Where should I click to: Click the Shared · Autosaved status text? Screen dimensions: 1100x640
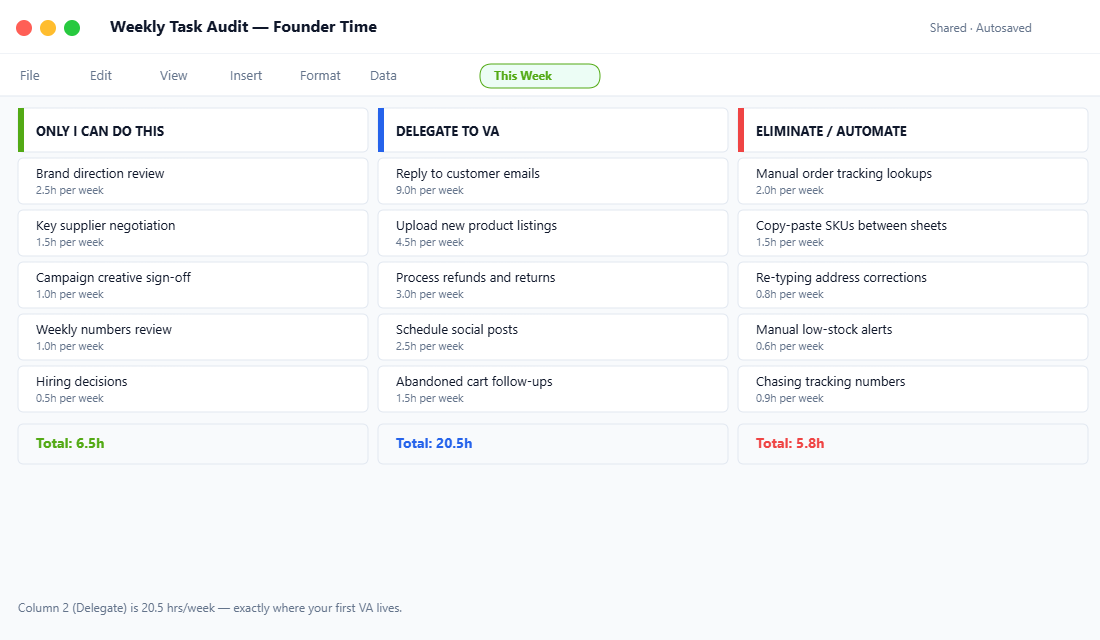click(x=980, y=28)
